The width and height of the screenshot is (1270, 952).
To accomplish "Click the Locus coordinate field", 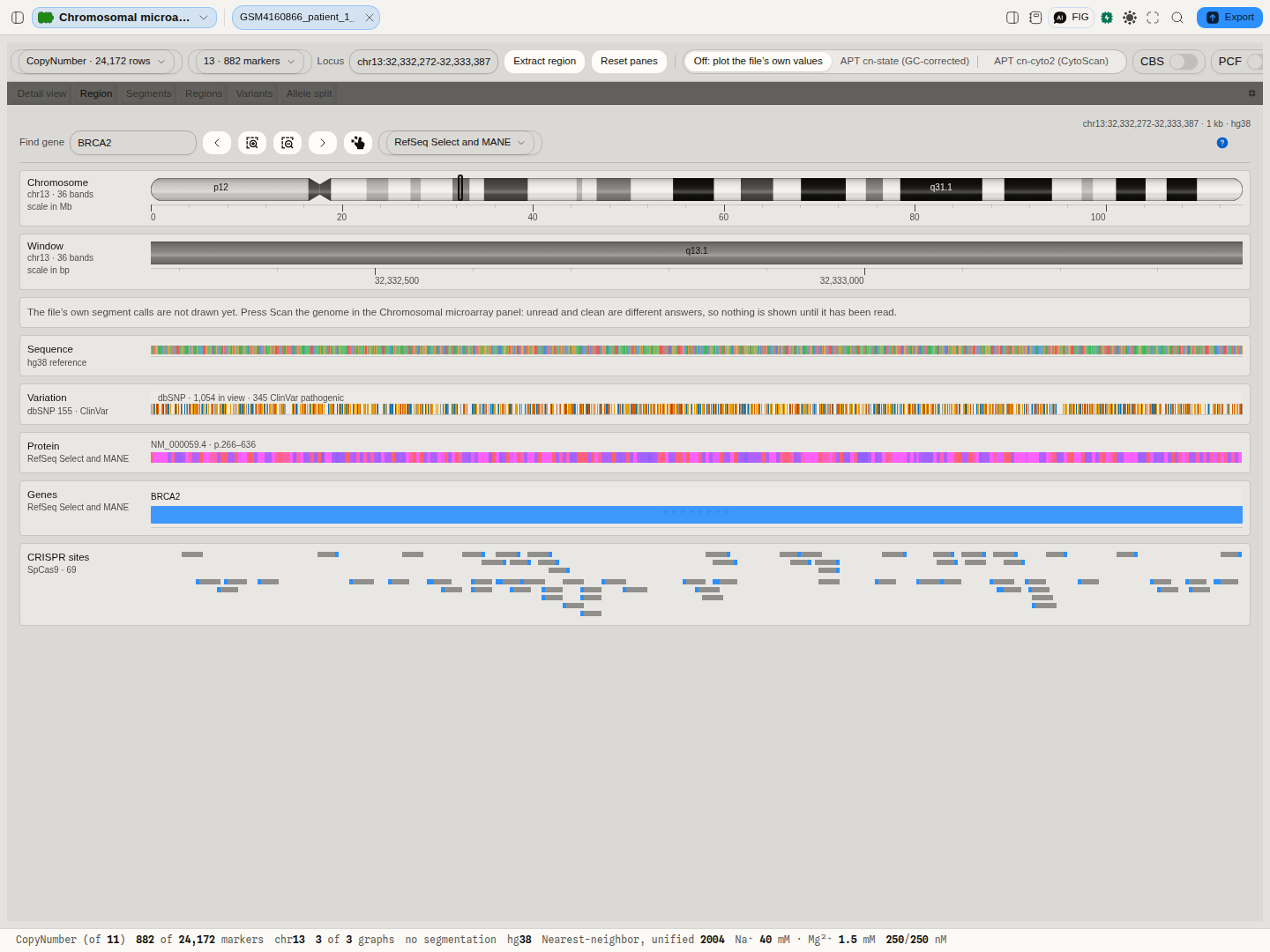I will (423, 62).
